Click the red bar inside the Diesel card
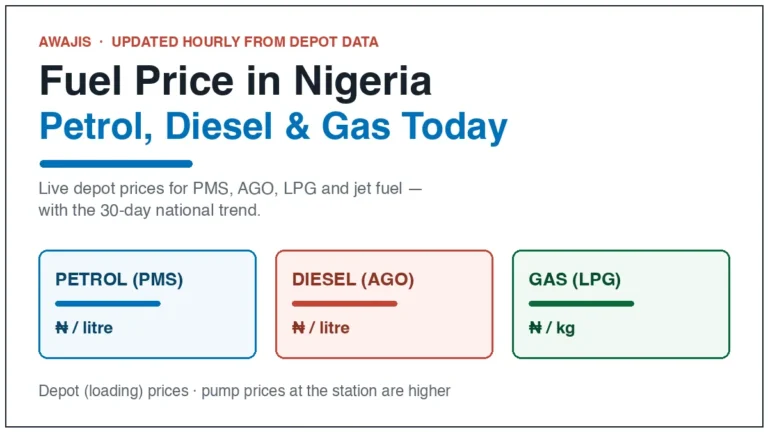The width and height of the screenshot is (768, 432). point(344,304)
